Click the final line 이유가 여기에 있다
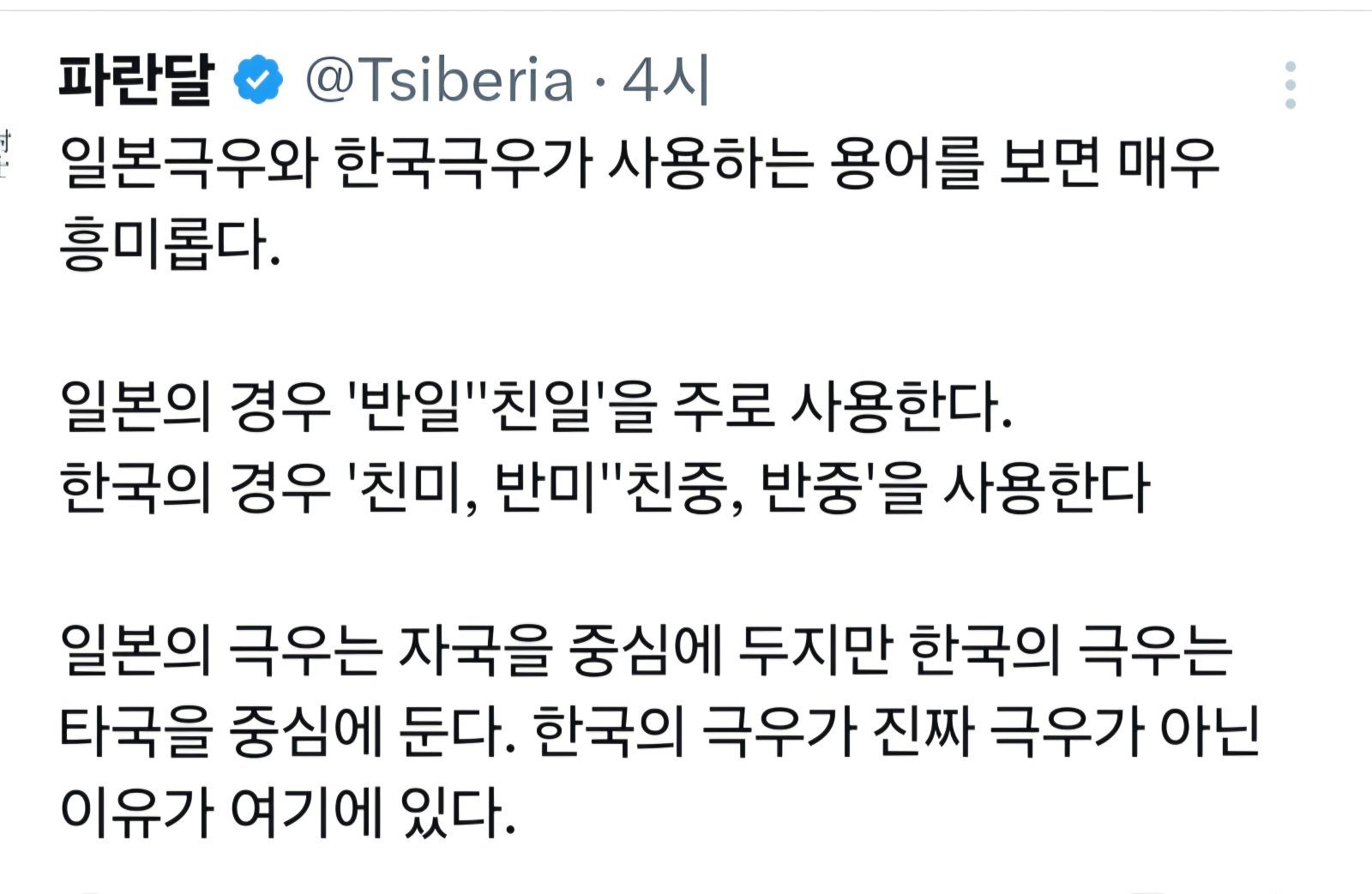This screenshot has height=894, width=1372. point(288,811)
